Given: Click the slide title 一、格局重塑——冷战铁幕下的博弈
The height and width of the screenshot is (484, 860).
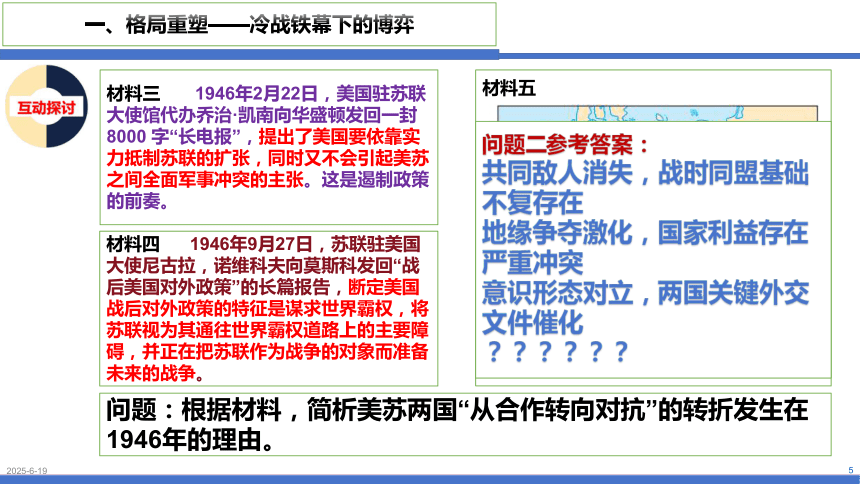Looking at the screenshot, I should pos(250,25).
